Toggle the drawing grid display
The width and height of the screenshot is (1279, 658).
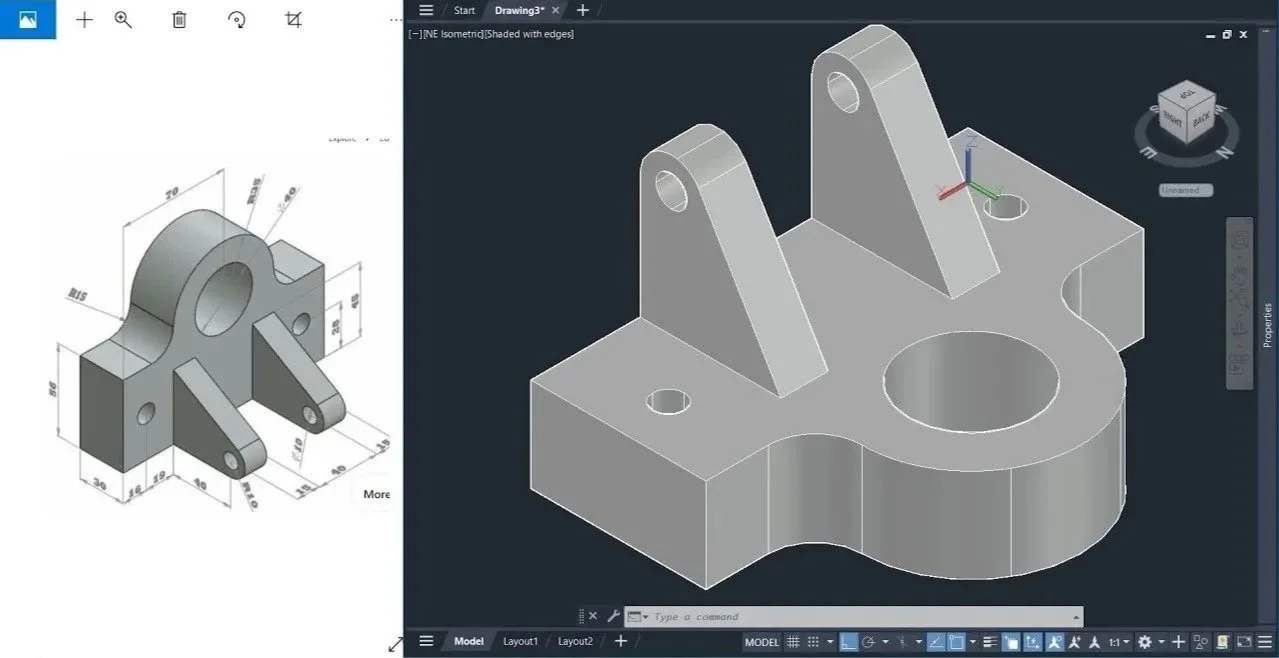click(793, 642)
